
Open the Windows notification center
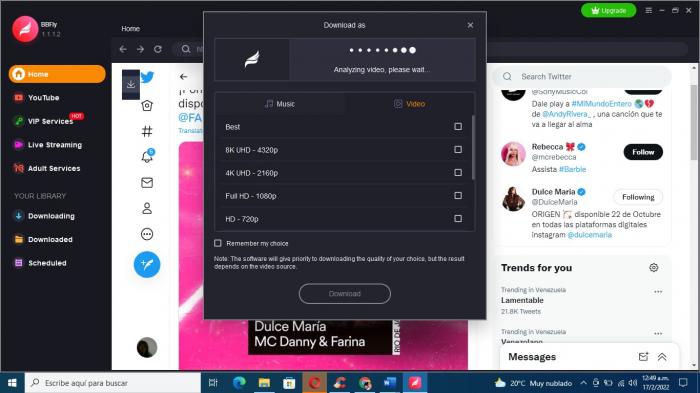coord(683,383)
